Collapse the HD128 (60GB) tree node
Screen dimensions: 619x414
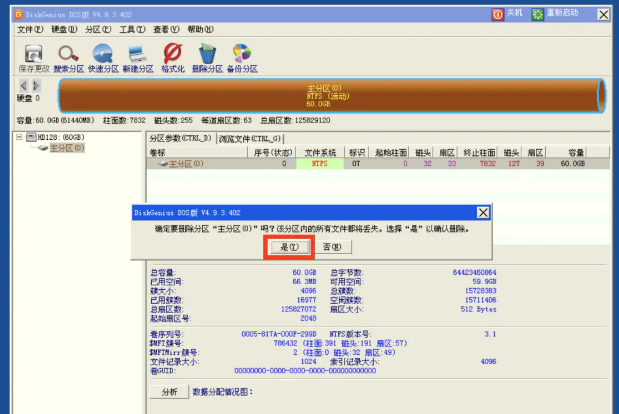click(19, 137)
